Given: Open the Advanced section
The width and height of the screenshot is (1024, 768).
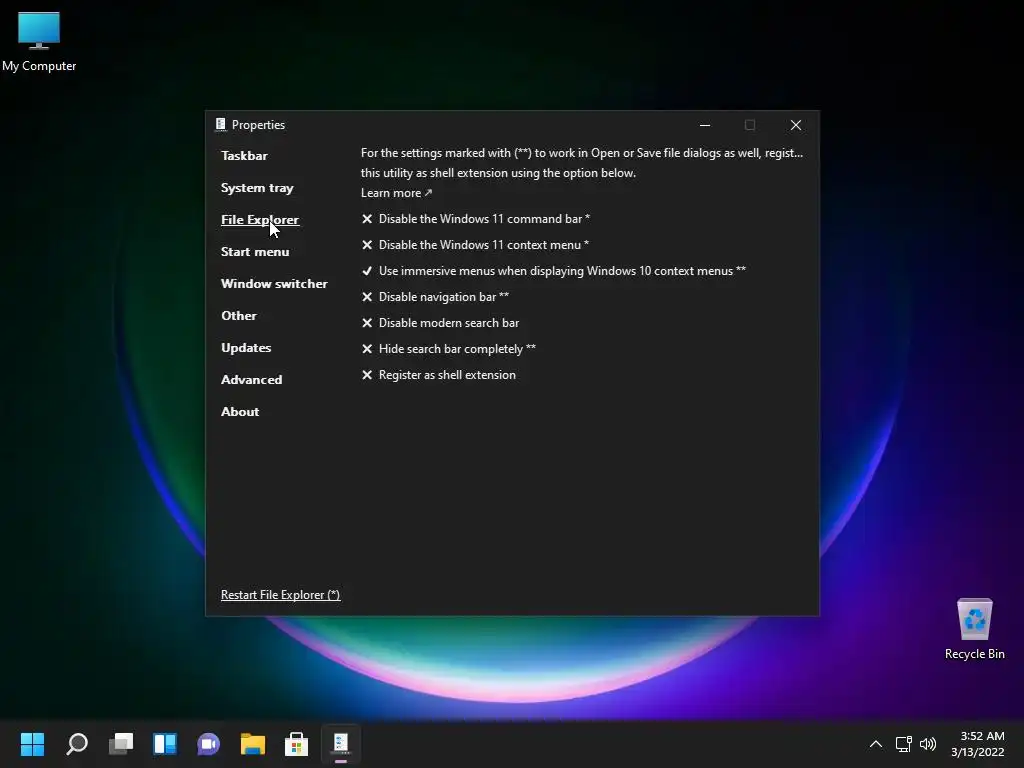Looking at the screenshot, I should 251,379.
